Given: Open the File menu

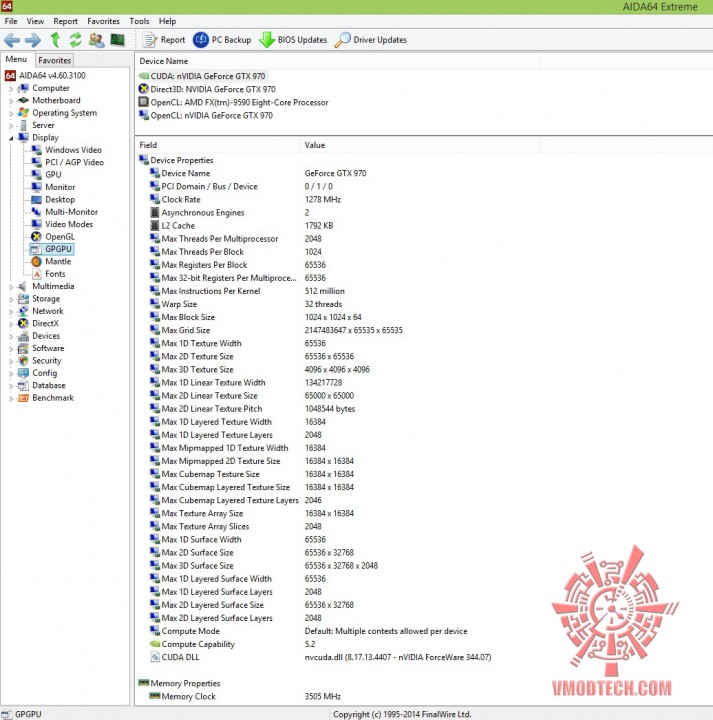Looking at the screenshot, I should tap(11, 21).
